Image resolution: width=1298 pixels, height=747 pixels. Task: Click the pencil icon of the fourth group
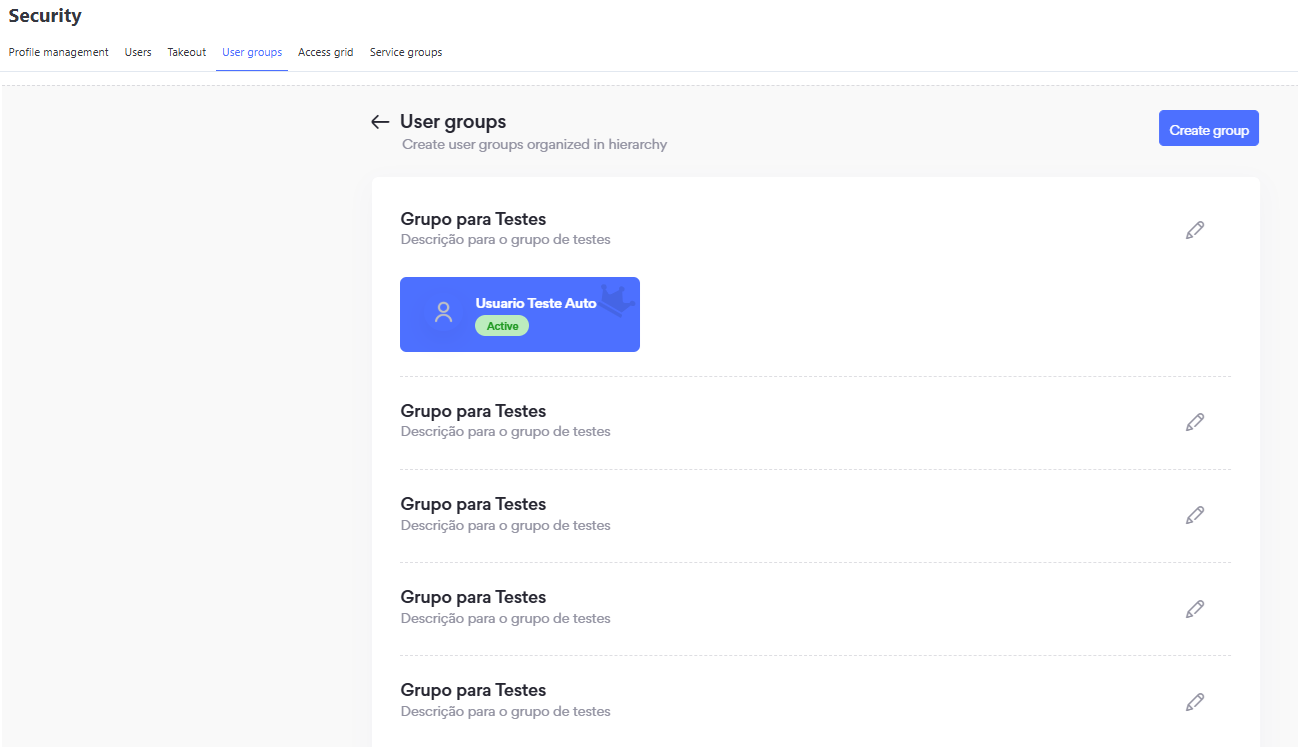pyautogui.click(x=1194, y=609)
